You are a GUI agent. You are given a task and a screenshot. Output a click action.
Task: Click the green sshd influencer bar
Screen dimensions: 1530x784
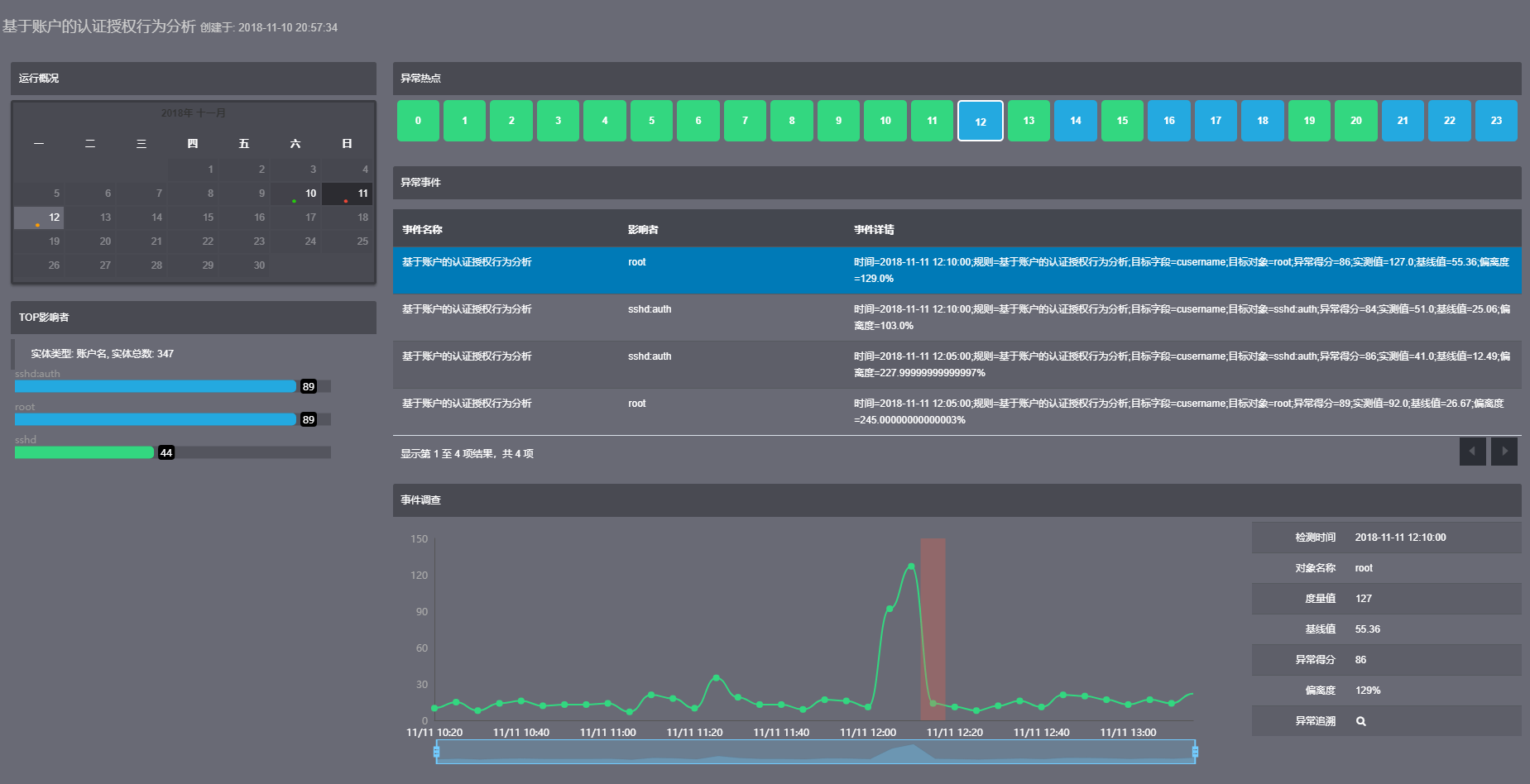point(84,452)
